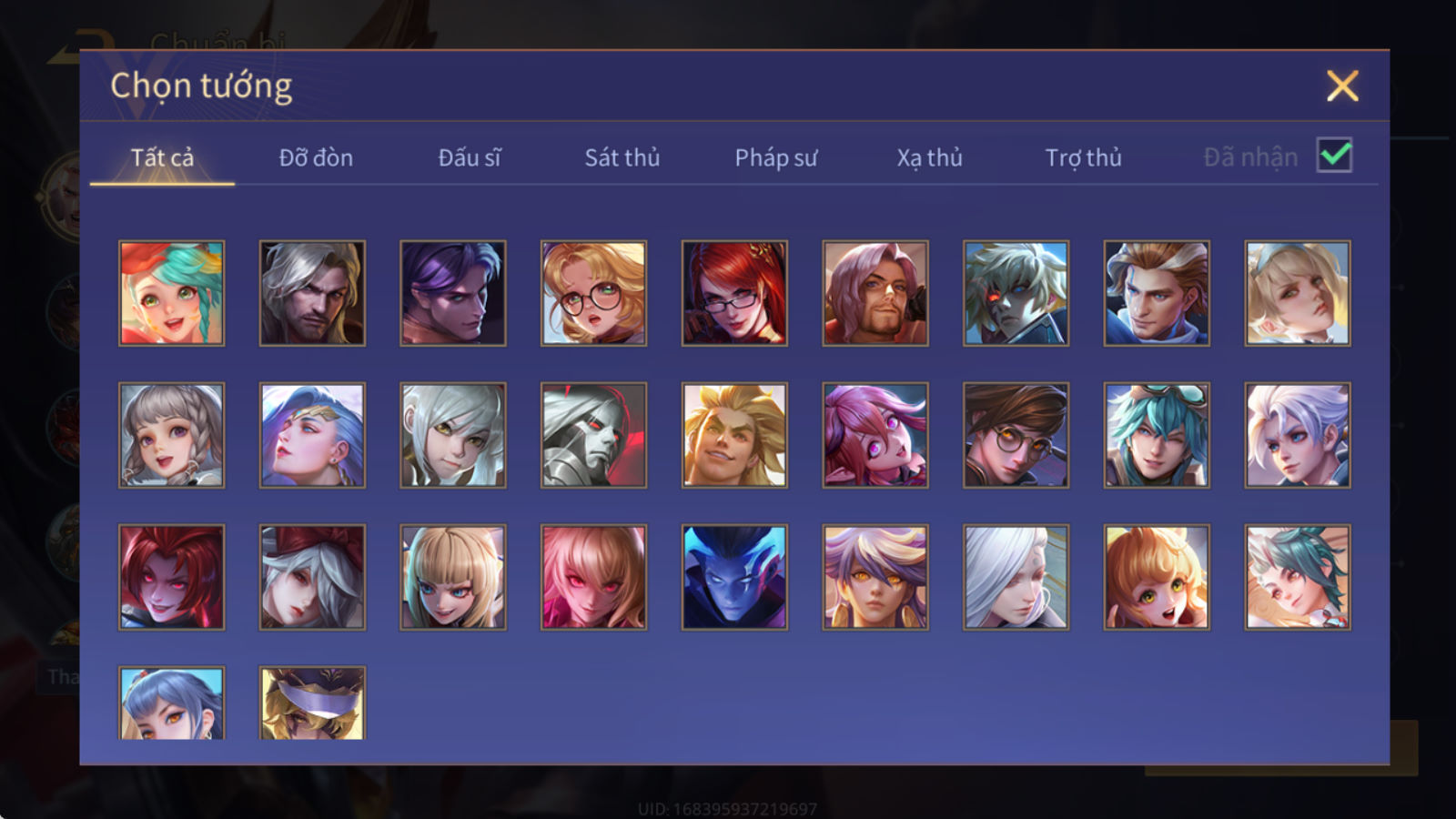Screen dimensions: 1456x819
Task: Select the silver armored knight hero portrait
Action: tap(593, 435)
